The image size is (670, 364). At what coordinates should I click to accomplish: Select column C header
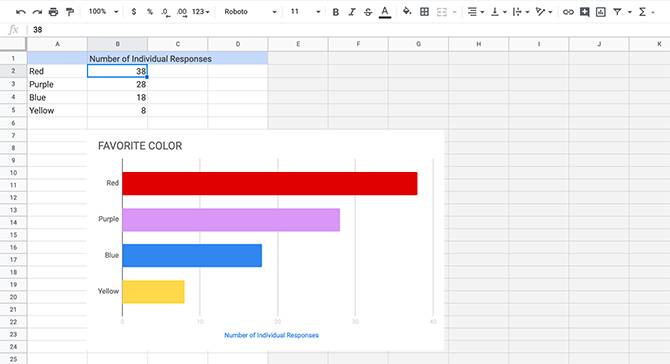pos(178,44)
